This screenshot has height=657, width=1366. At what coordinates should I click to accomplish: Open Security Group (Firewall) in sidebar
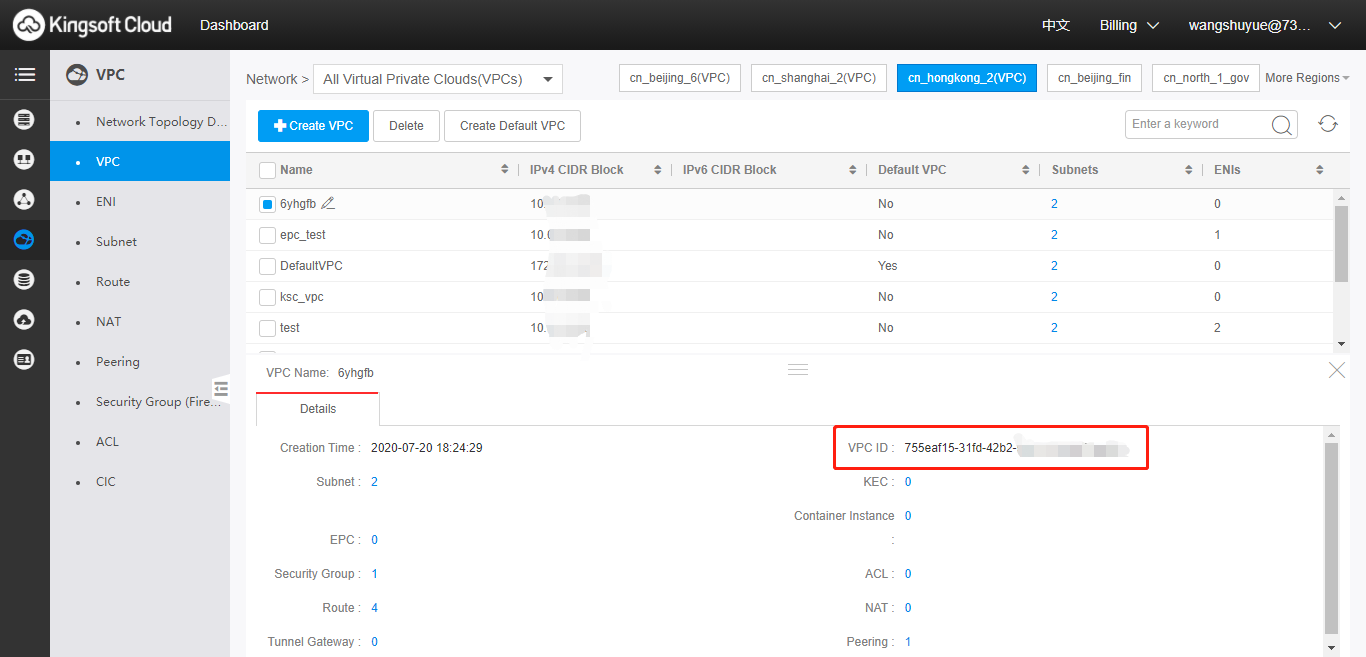(140, 401)
